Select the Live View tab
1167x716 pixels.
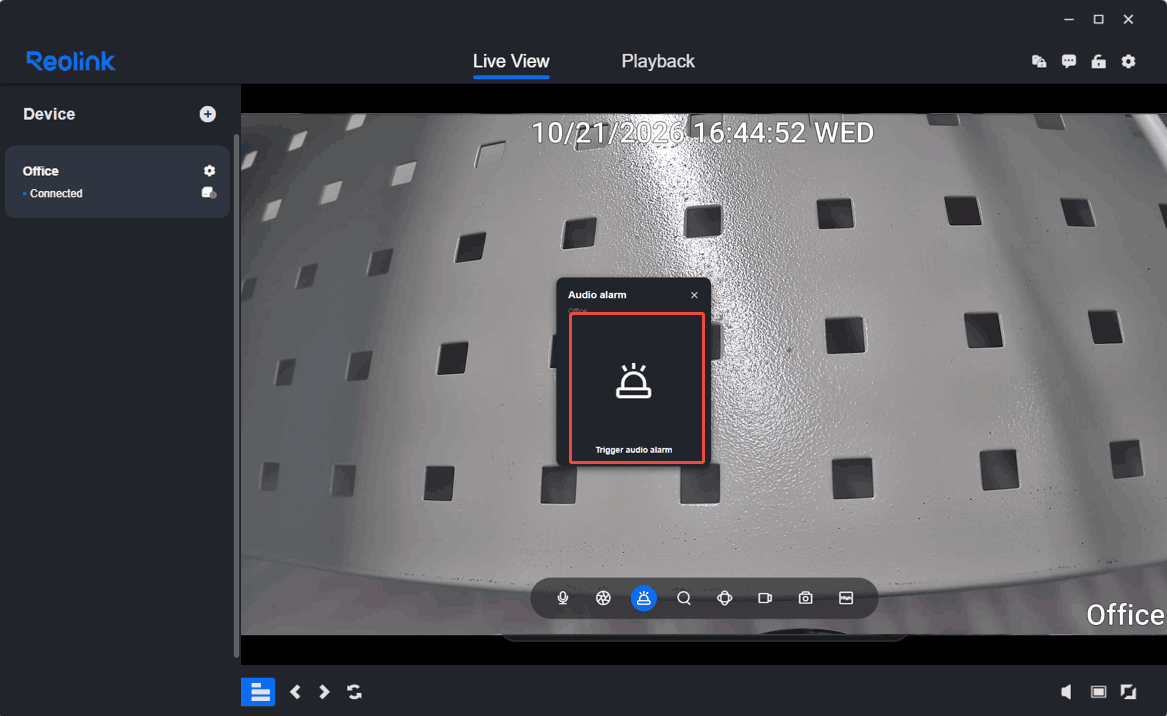point(511,61)
